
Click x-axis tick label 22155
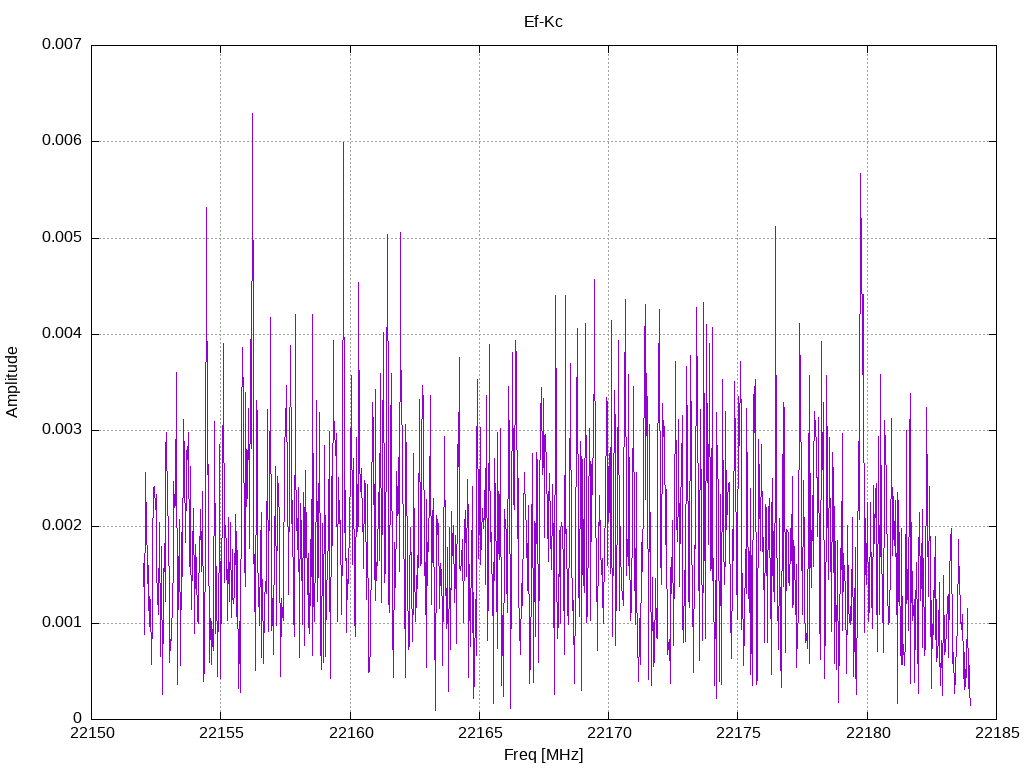[221, 733]
